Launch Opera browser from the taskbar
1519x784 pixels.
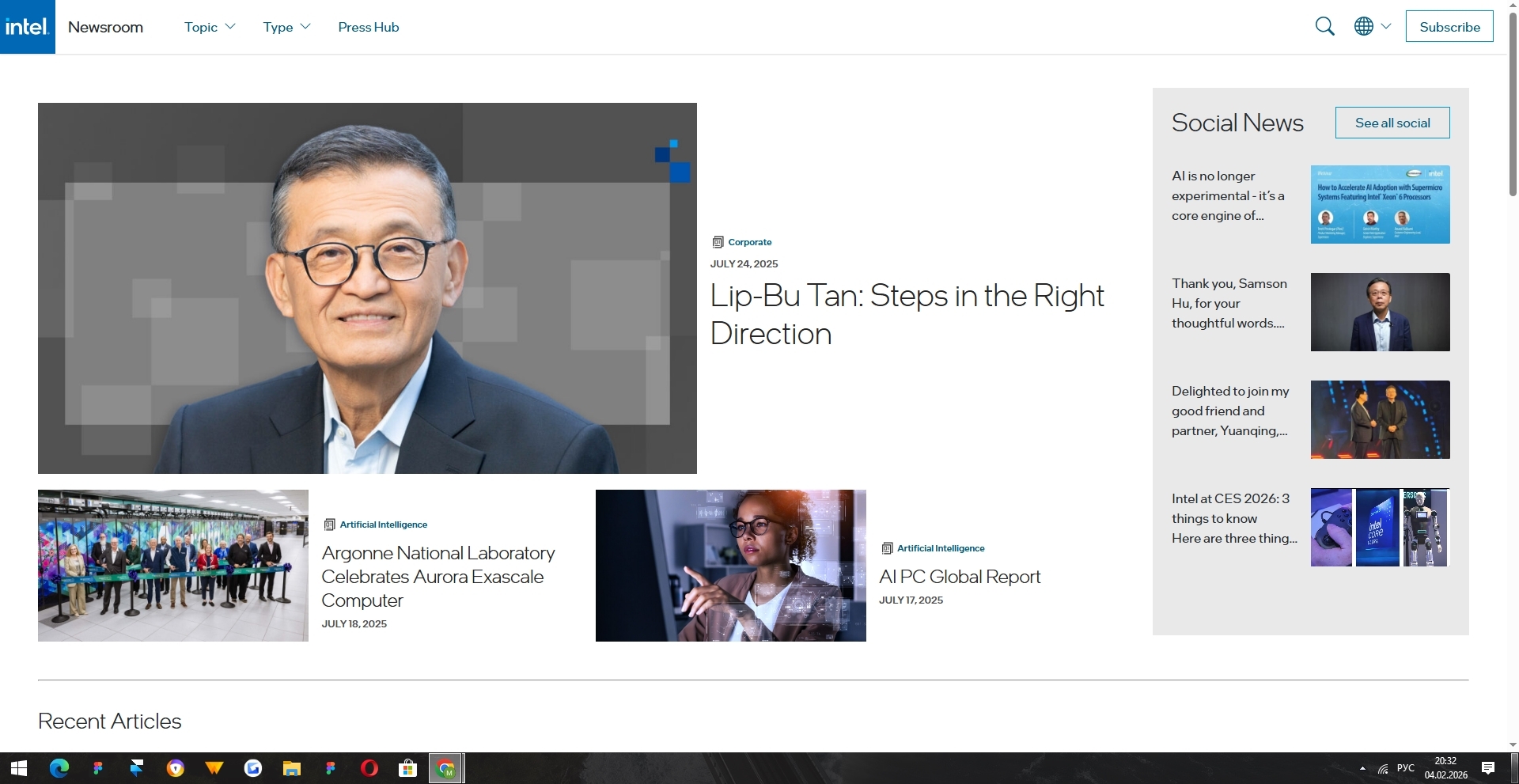(x=369, y=768)
